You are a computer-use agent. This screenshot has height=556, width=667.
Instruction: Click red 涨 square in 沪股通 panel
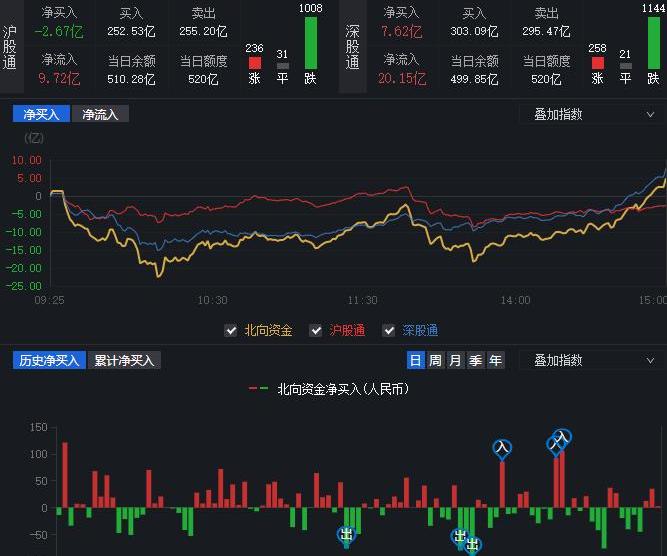[254, 63]
